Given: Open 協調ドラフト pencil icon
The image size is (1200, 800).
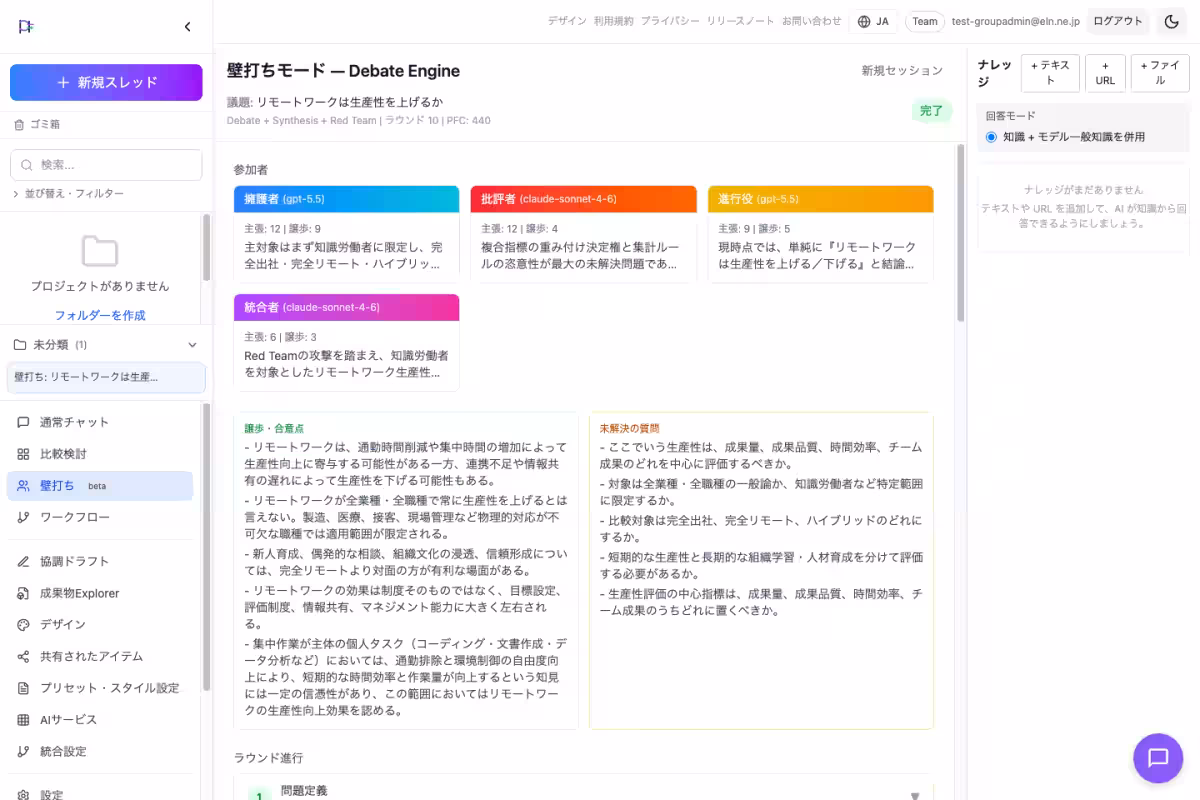Looking at the screenshot, I should point(23,561).
